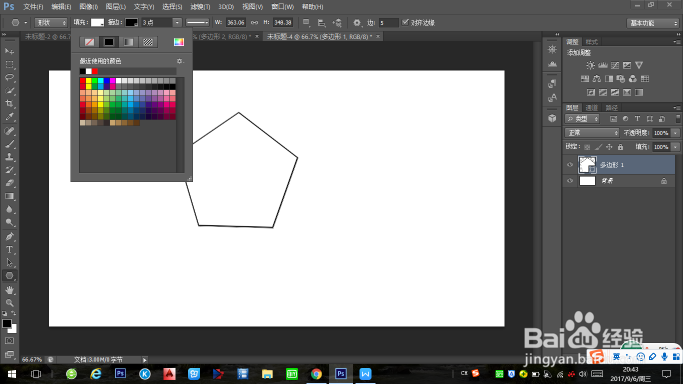Toggle the align edges checkbox
This screenshot has width=683, height=384.
[405, 22]
